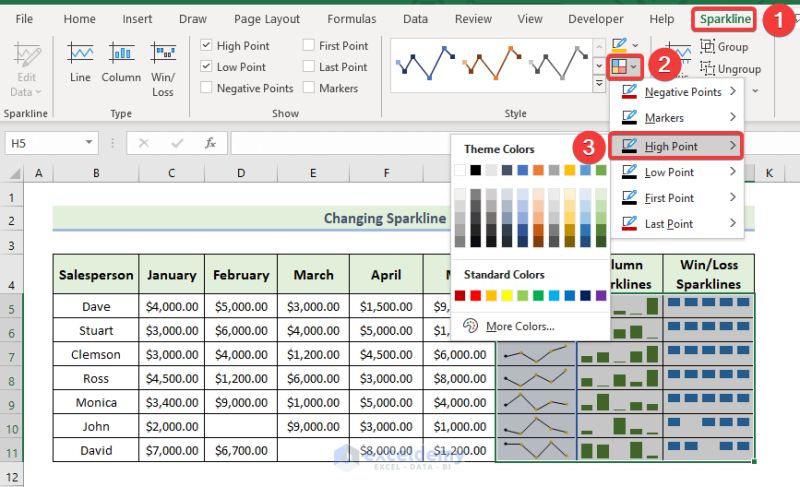800x487 pixels.
Task: Choose the blue sparkline style thumbnail
Action: (426, 64)
